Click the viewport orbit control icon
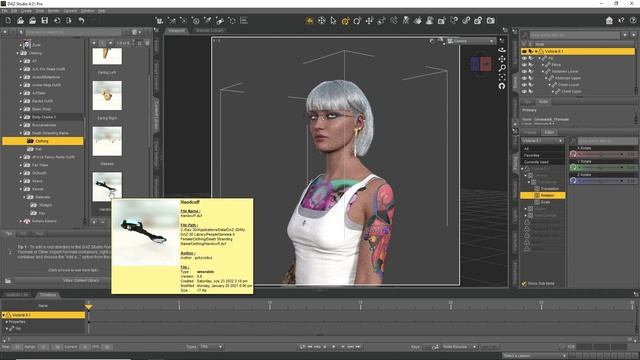Screen dimensions: 640x360 [502, 50]
